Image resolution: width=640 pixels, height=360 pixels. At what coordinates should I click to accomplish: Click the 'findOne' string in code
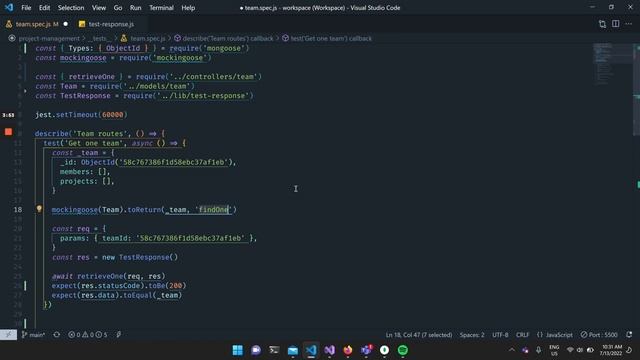[213, 209]
